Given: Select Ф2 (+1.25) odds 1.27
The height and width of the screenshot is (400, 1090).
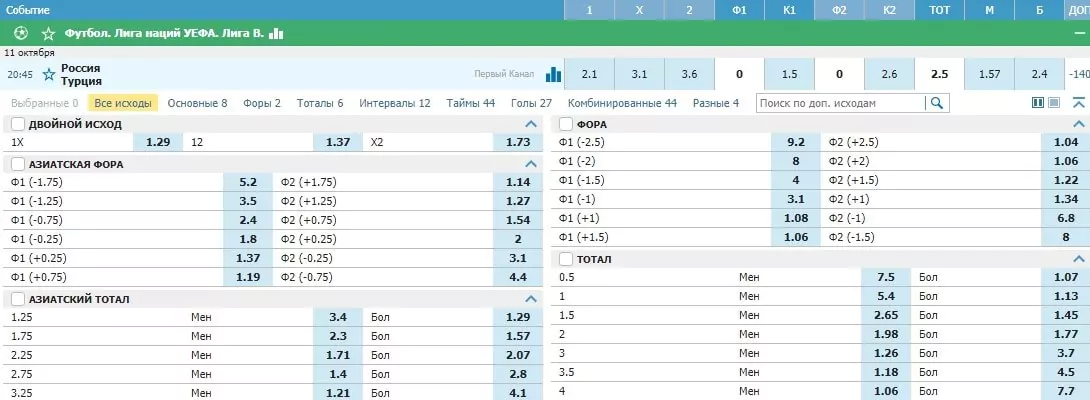Looking at the screenshot, I should click(x=518, y=201).
